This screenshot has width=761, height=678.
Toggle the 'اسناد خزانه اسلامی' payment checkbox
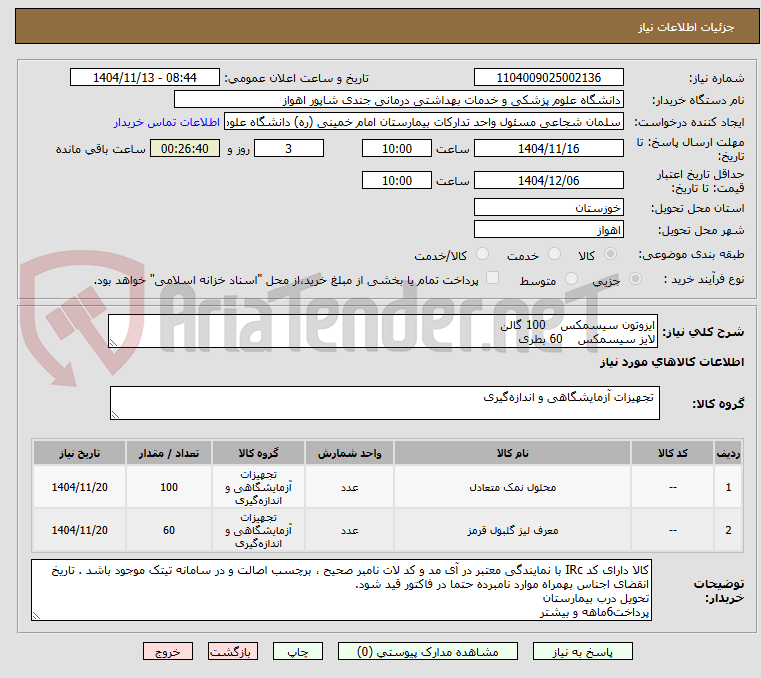(x=493, y=278)
